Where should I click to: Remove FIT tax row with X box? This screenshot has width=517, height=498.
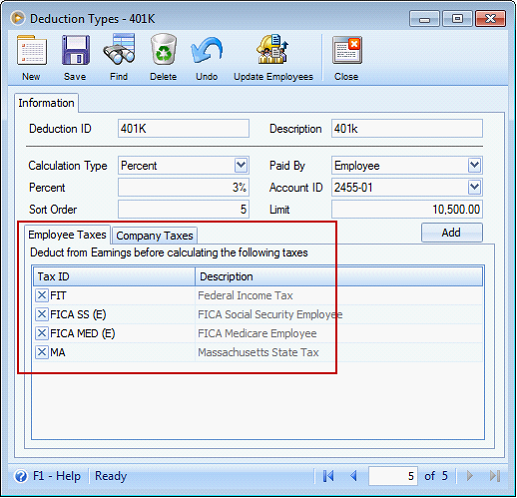click(42, 295)
